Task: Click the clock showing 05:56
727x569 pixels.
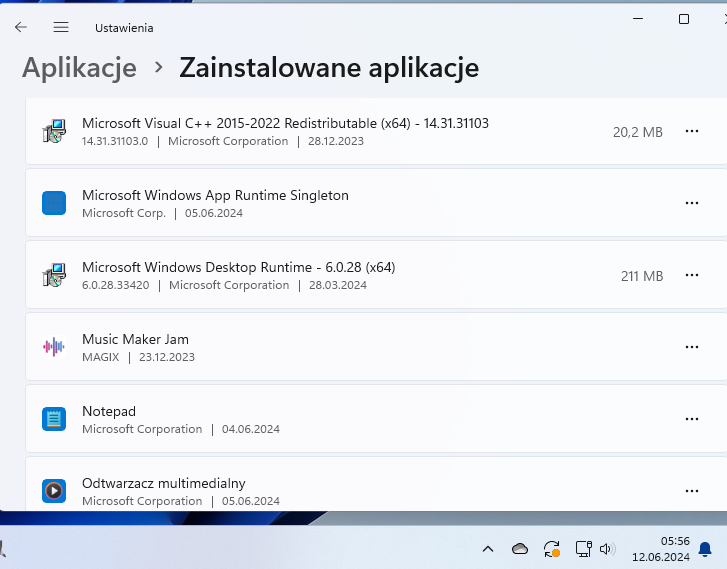Action: 661,548
